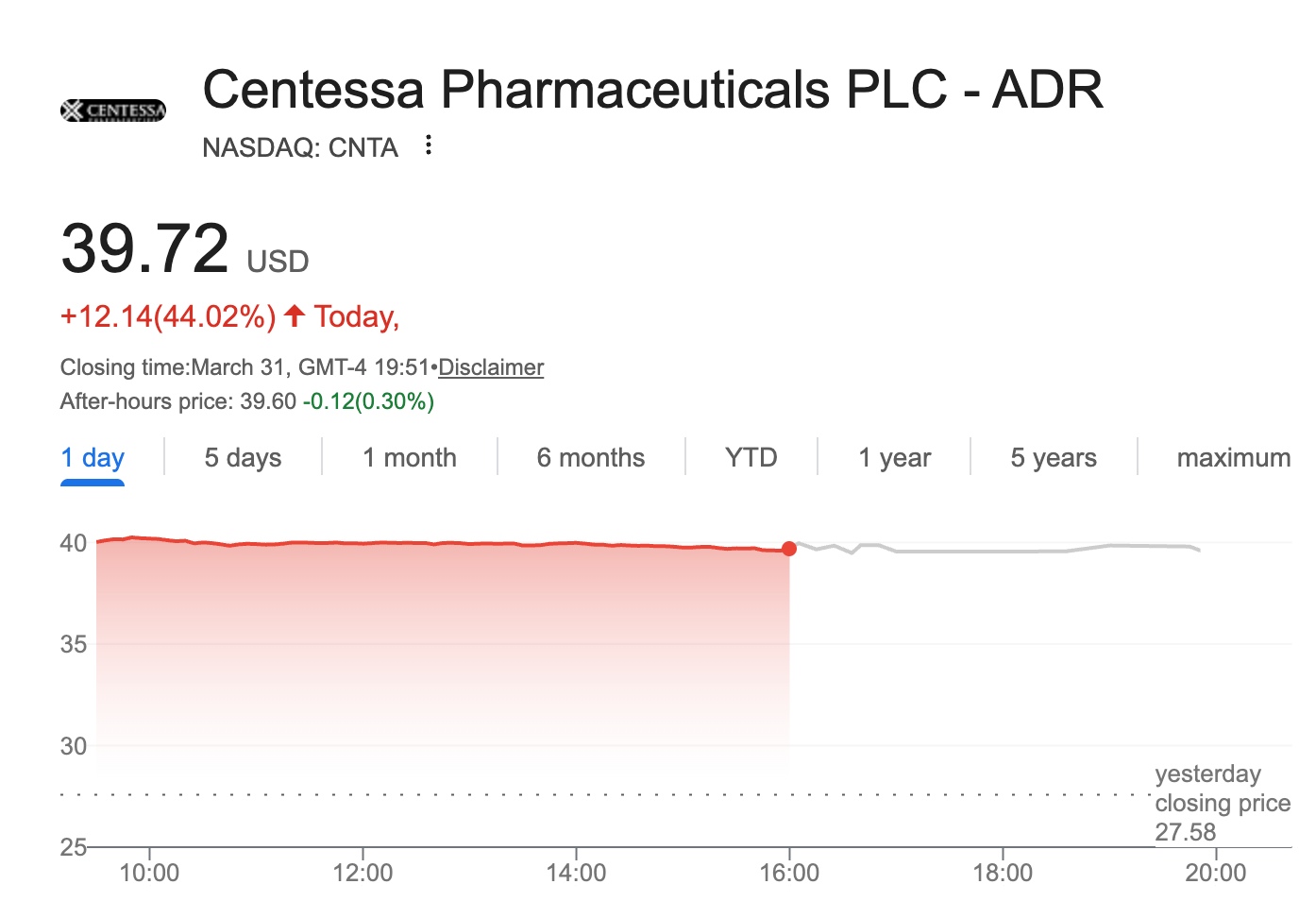This screenshot has height=901, width=1316.
Task: Switch to the 1 month chart view
Action: 410,457
